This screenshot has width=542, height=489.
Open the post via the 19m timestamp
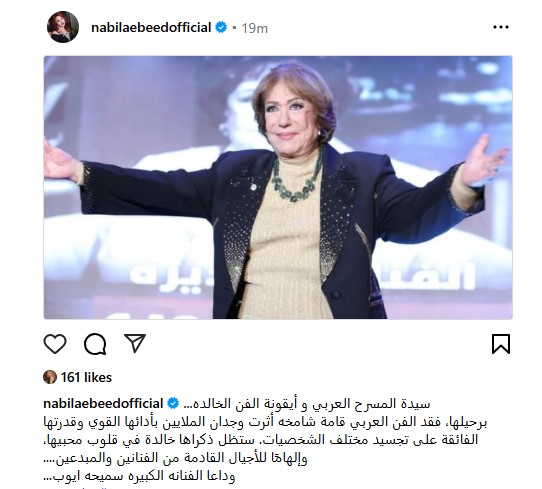coord(254,28)
